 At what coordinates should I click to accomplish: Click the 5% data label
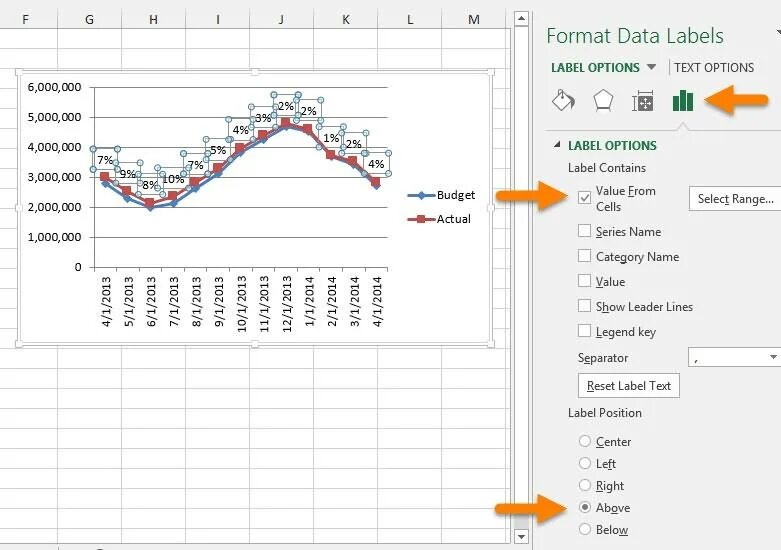[218, 150]
